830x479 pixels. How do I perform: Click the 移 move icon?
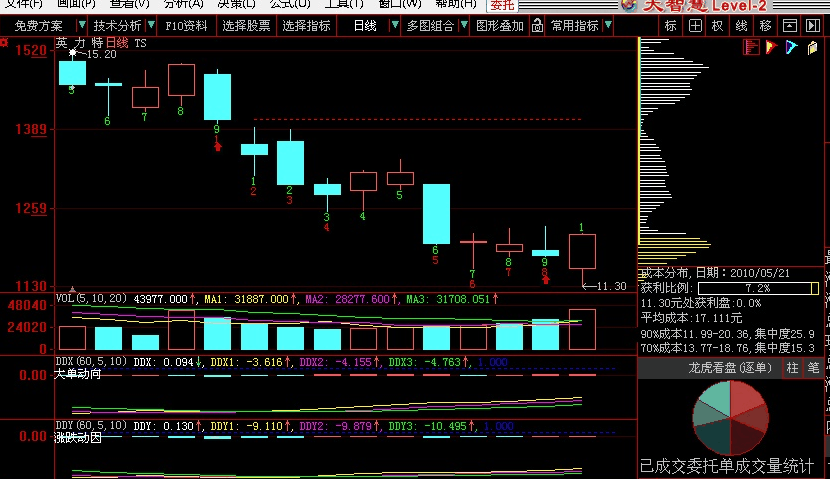[x=765, y=25]
